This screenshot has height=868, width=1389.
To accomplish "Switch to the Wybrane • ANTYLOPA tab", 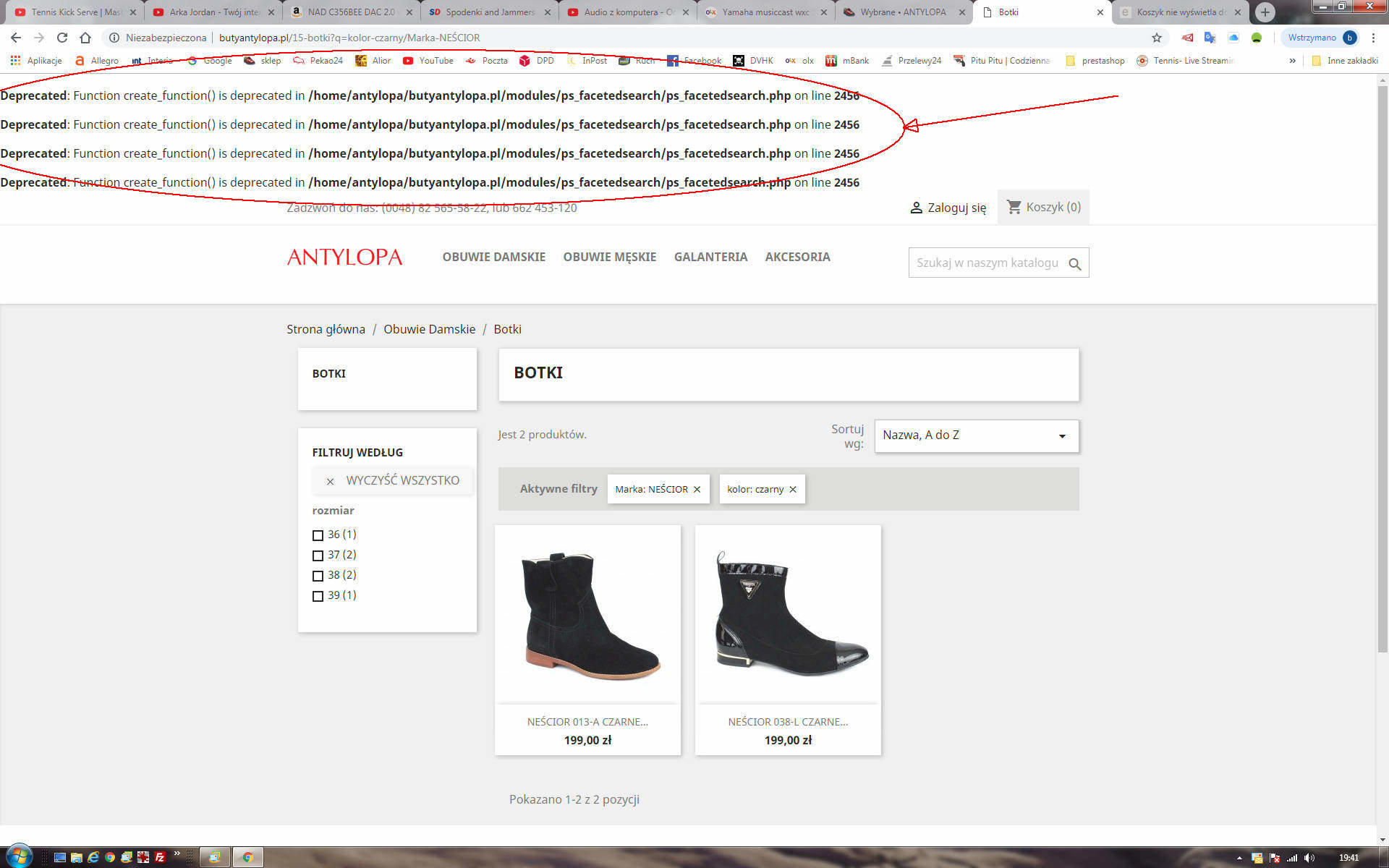I will click(x=902, y=12).
